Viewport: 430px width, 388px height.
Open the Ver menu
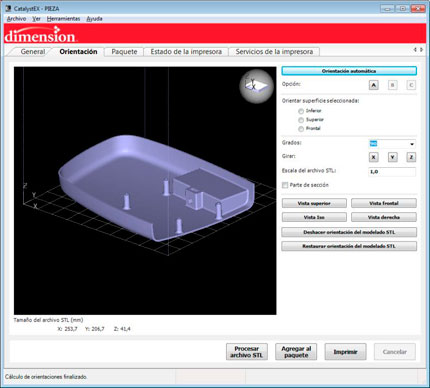point(36,19)
